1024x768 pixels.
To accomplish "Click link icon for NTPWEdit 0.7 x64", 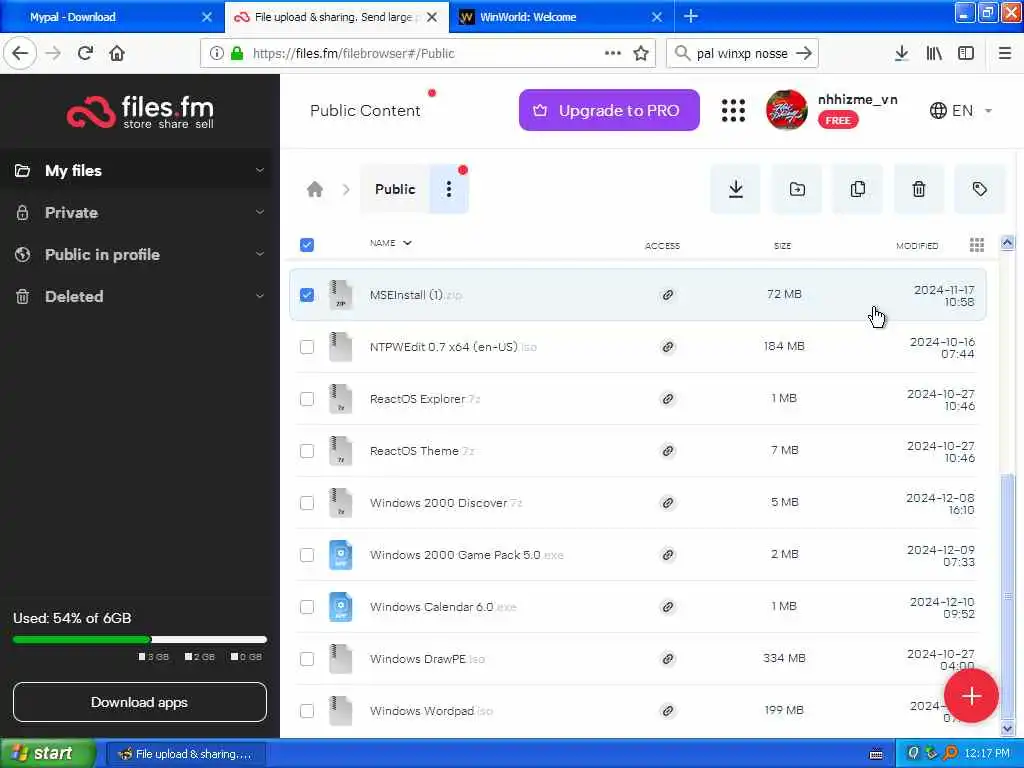I will coord(667,347).
